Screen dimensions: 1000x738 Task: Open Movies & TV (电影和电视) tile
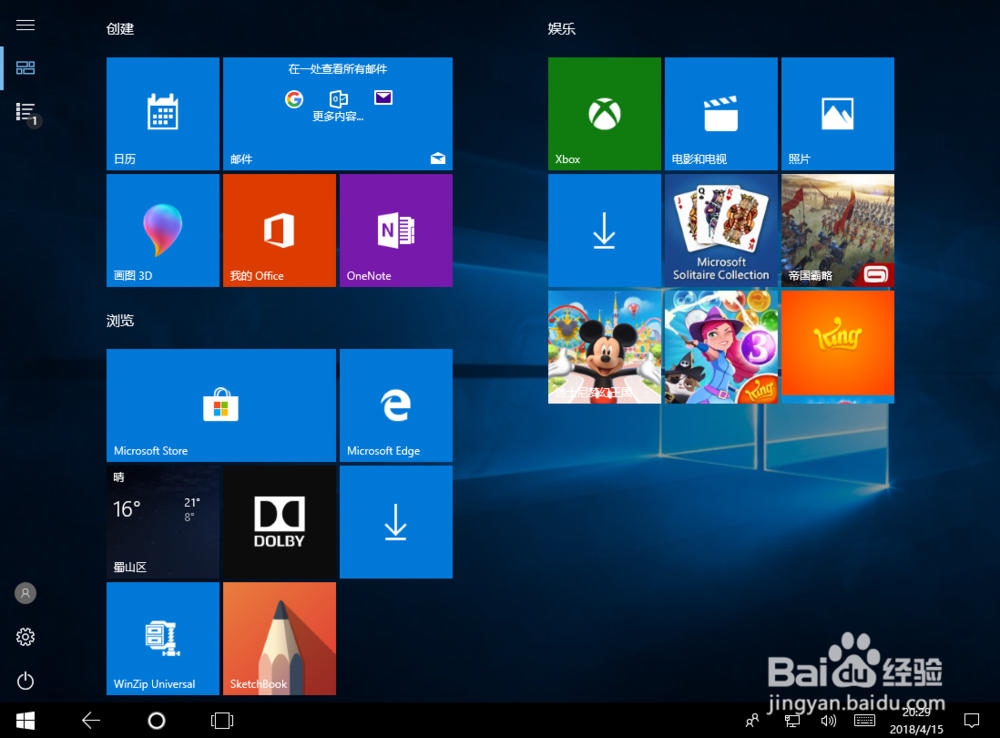[x=721, y=114]
